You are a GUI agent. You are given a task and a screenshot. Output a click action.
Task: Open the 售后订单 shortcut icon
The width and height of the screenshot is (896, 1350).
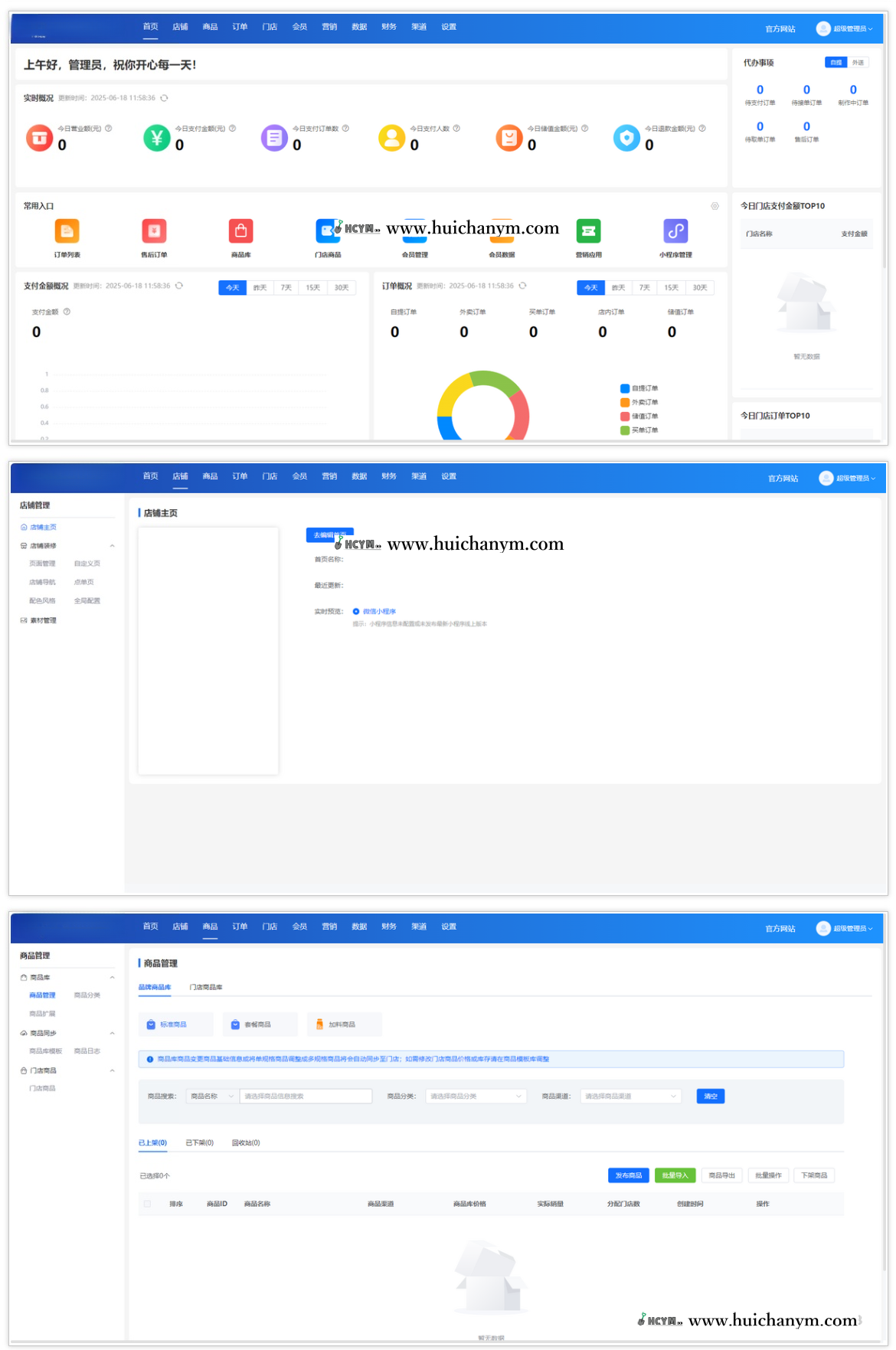[x=154, y=231]
